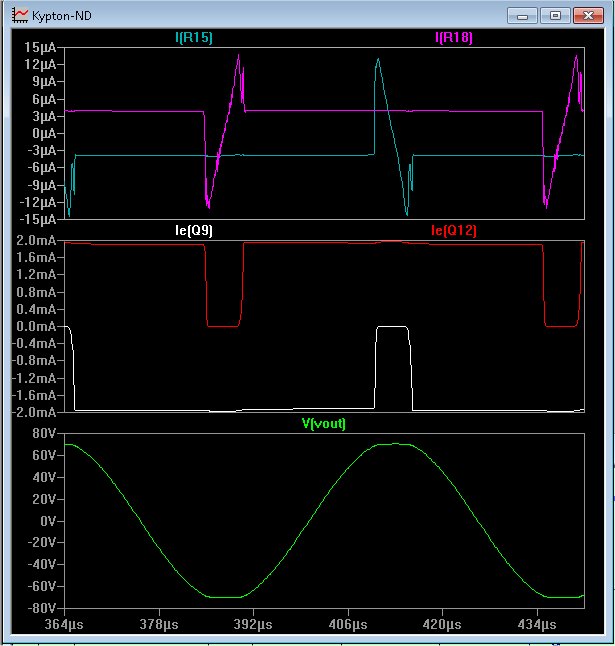
Task: Click the I(R18) trace label
Action: pos(454,37)
